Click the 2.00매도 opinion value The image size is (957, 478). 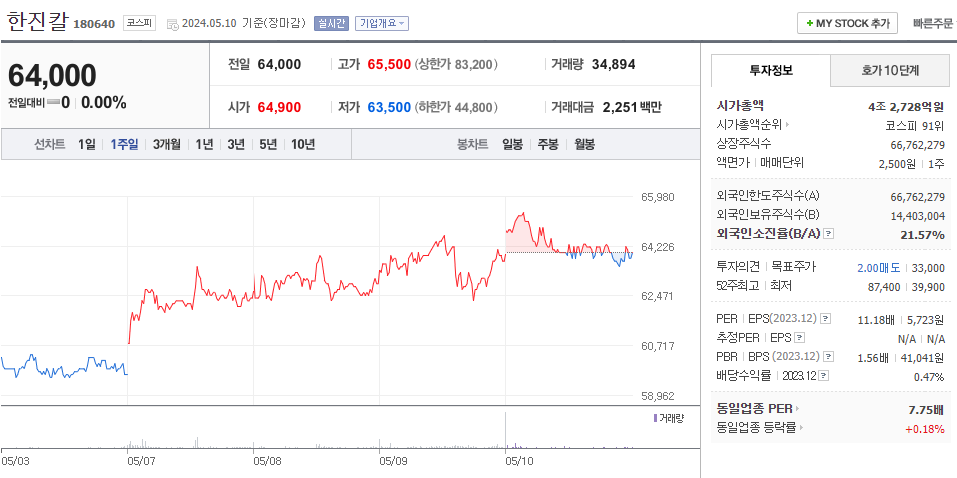[878, 267]
